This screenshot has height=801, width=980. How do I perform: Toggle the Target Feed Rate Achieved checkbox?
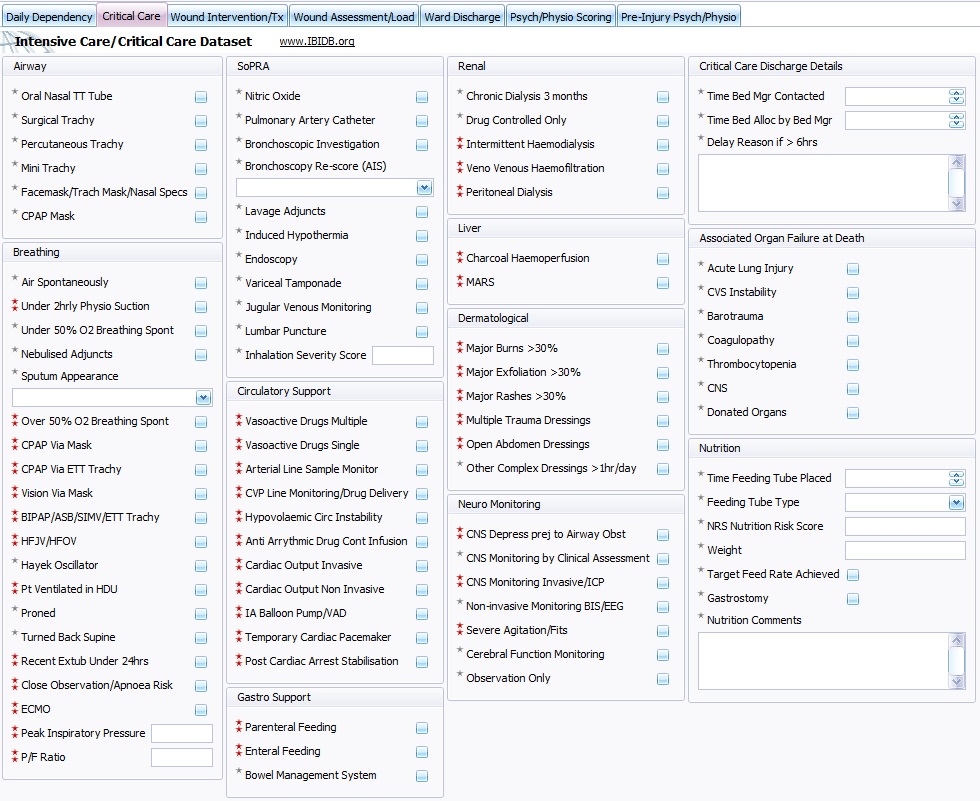[852, 575]
